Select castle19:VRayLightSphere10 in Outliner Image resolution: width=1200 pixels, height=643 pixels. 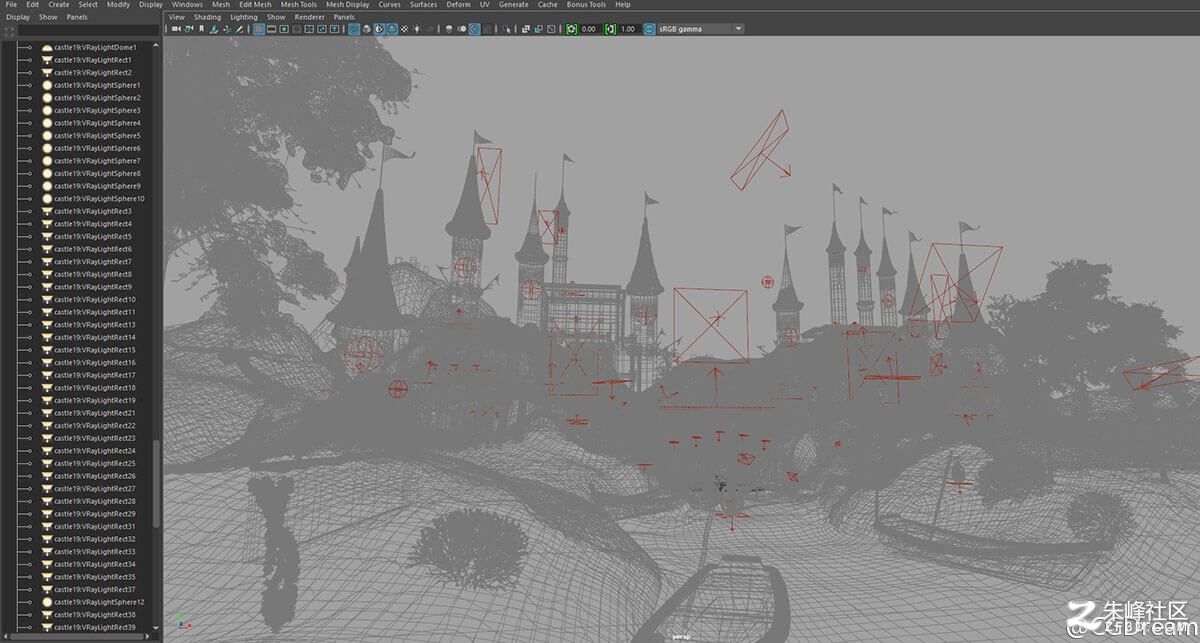click(x=99, y=198)
